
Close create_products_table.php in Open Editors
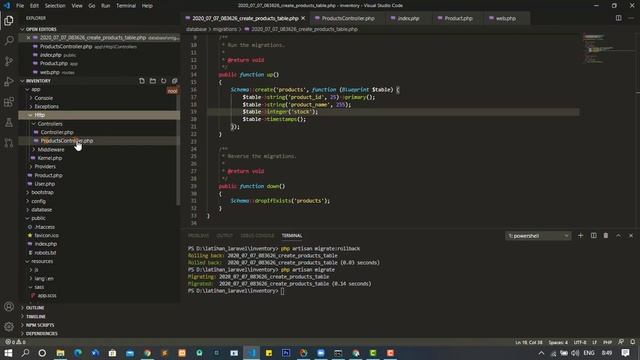click(28, 38)
